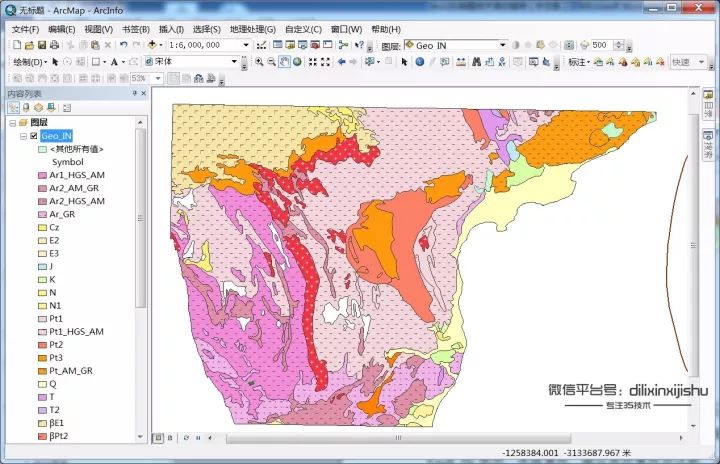Select the Identify tool
720x464 pixels.
(x=420, y=62)
